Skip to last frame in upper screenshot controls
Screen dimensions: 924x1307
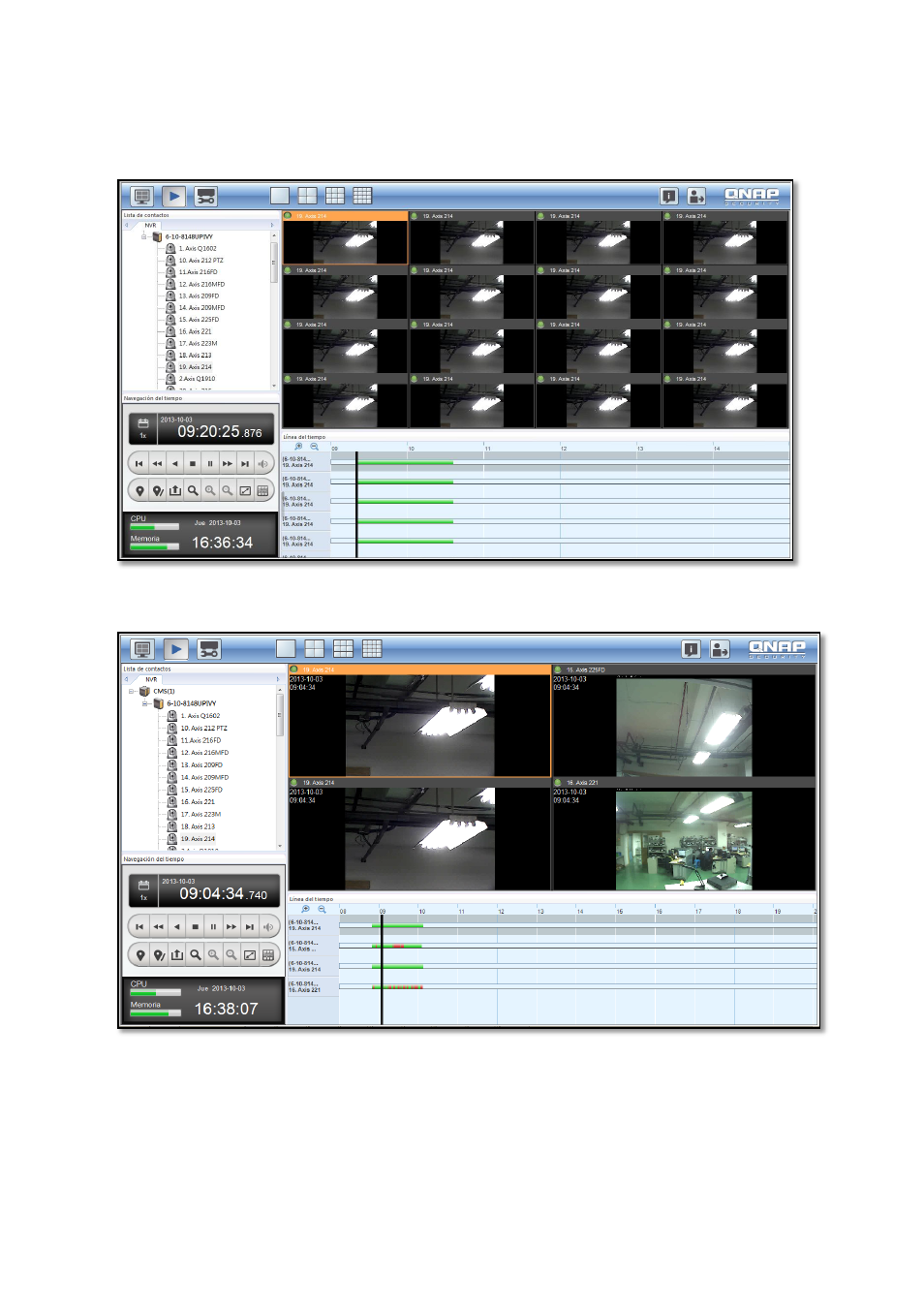coord(245,464)
